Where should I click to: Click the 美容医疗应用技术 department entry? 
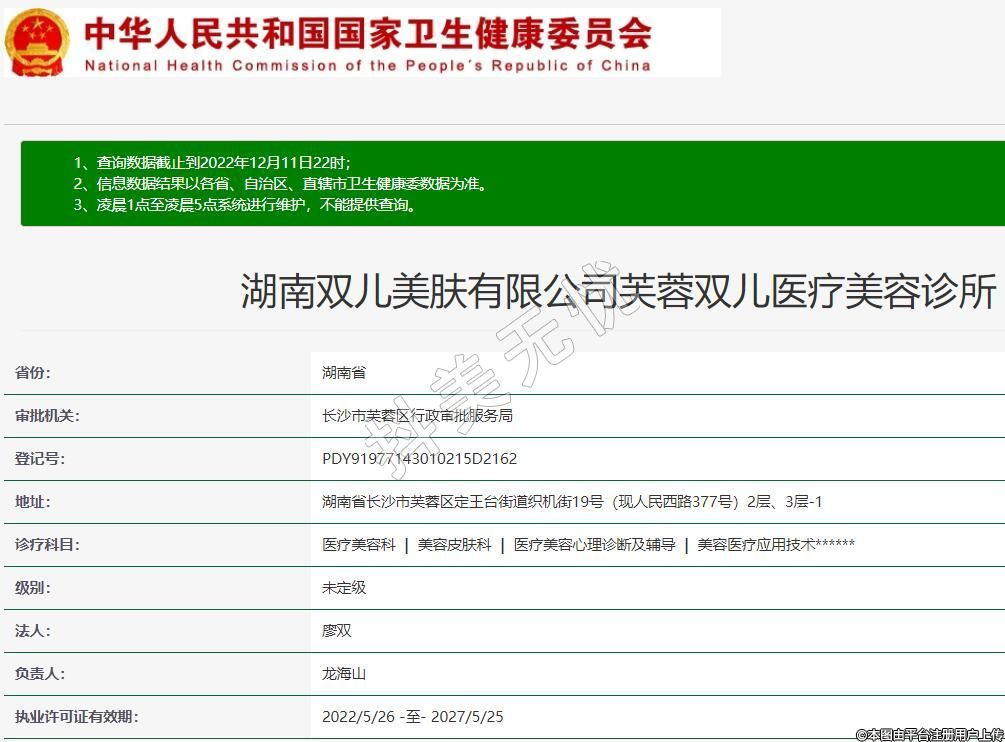pyautogui.click(x=775, y=545)
